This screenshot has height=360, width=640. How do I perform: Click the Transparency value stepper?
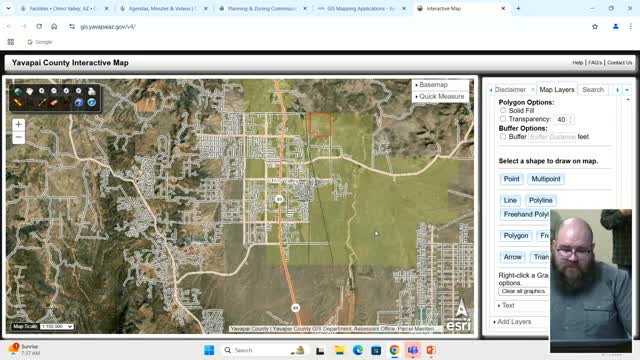pos(571,119)
